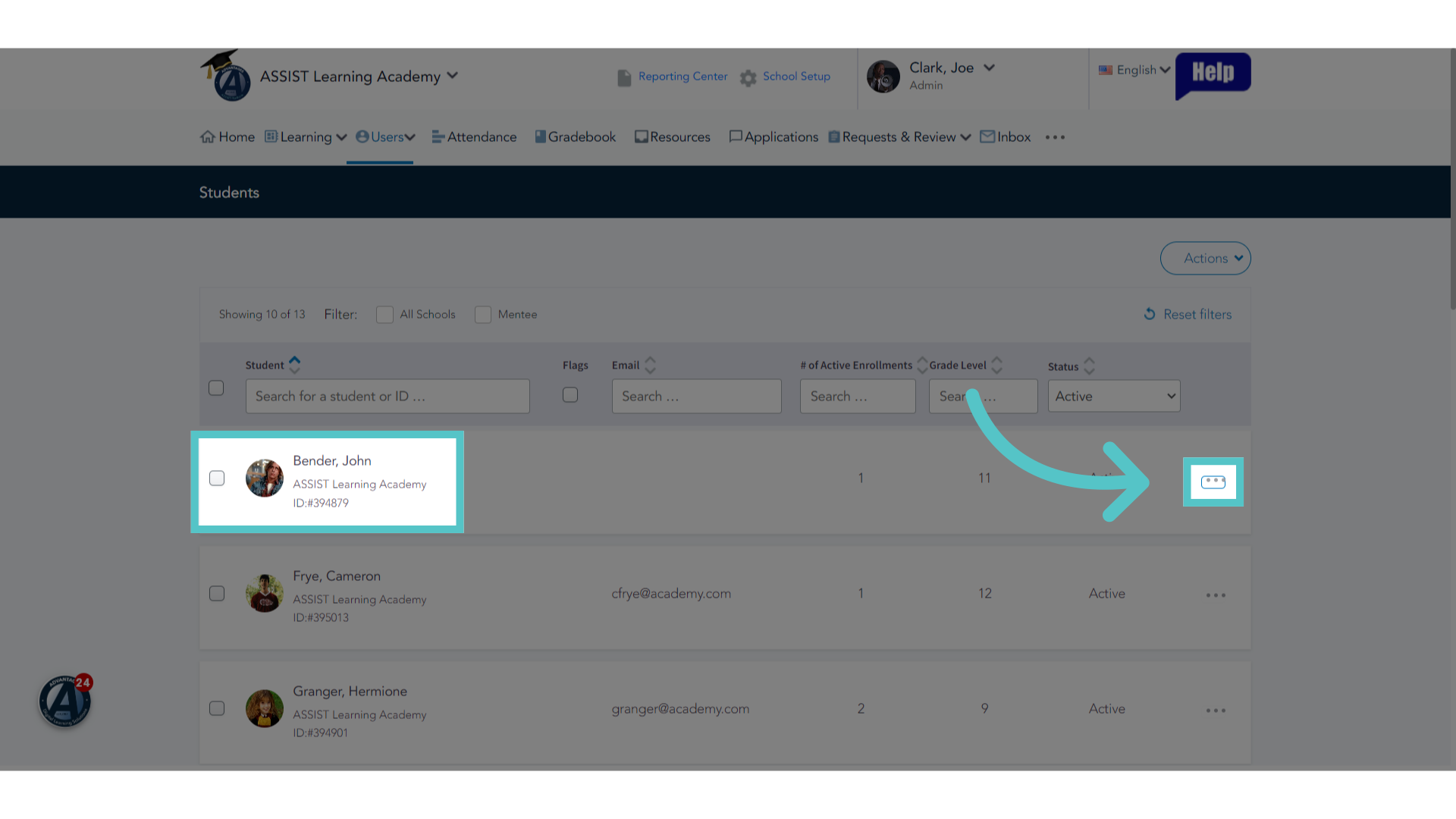The width and height of the screenshot is (1456, 819).
Task: Tick the checkbox for Frye, Cameron
Action: [x=217, y=593]
